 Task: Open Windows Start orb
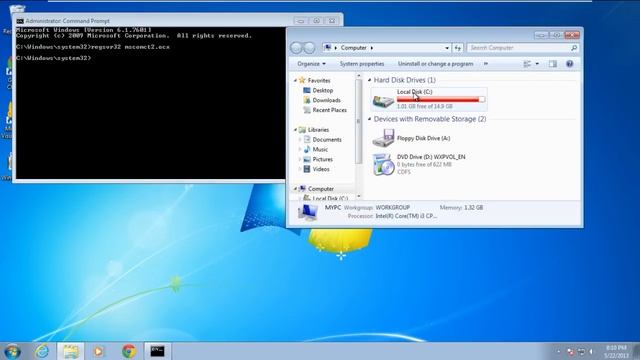[13, 351]
